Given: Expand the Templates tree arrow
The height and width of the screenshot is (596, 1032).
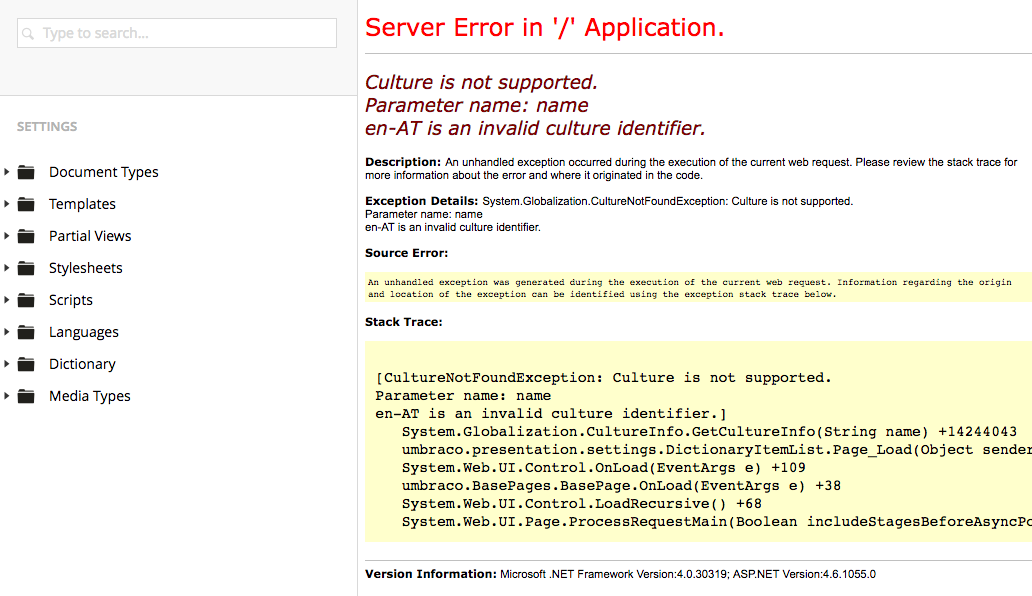Looking at the screenshot, I should coord(7,204).
